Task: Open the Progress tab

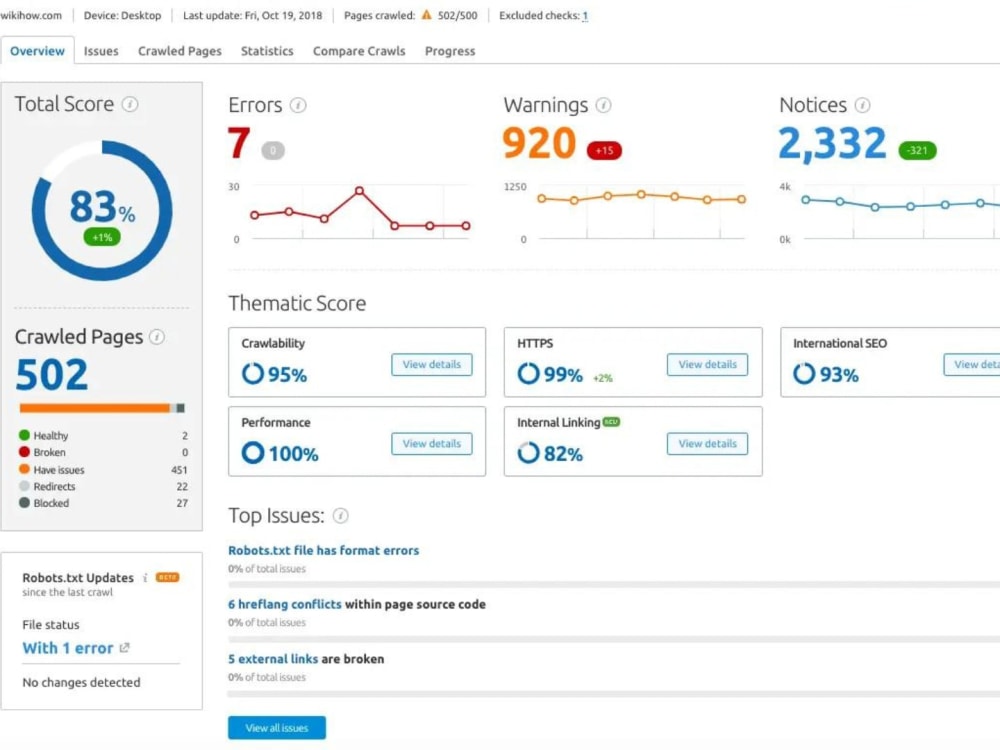Action: [450, 51]
